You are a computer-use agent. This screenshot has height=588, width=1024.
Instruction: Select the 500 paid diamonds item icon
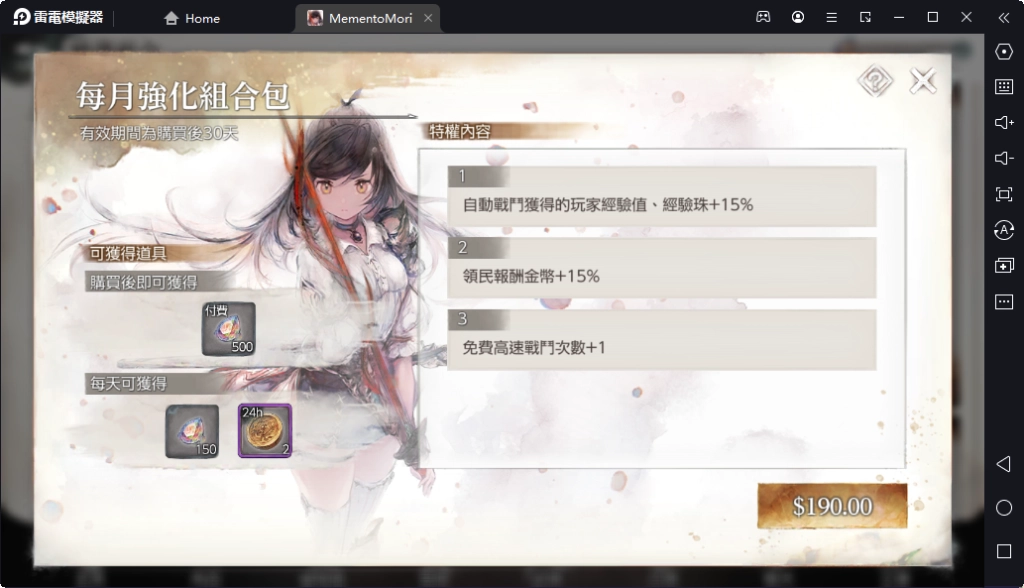click(228, 329)
